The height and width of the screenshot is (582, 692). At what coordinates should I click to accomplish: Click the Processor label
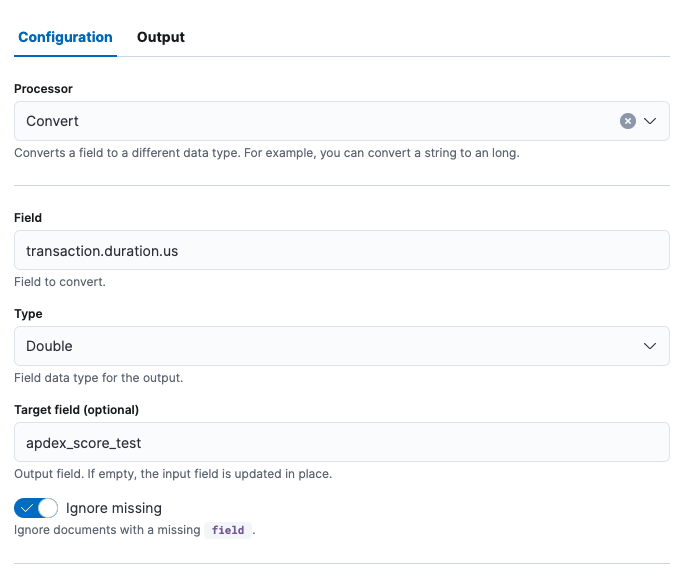click(43, 89)
